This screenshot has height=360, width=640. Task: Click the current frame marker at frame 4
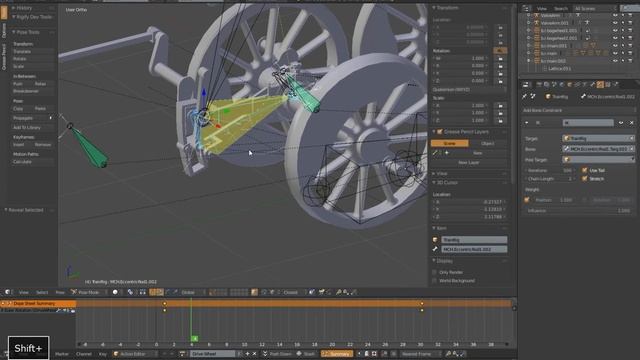(x=195, y=338)
